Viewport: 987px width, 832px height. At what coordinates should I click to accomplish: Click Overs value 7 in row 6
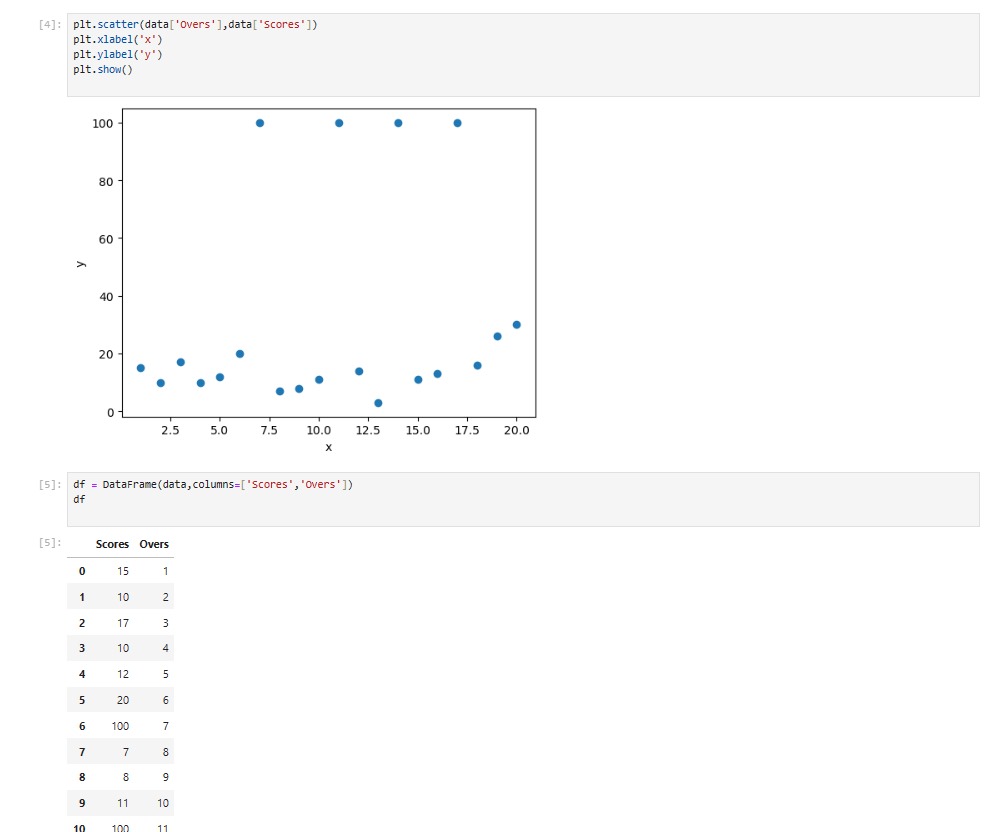point(166,726)
